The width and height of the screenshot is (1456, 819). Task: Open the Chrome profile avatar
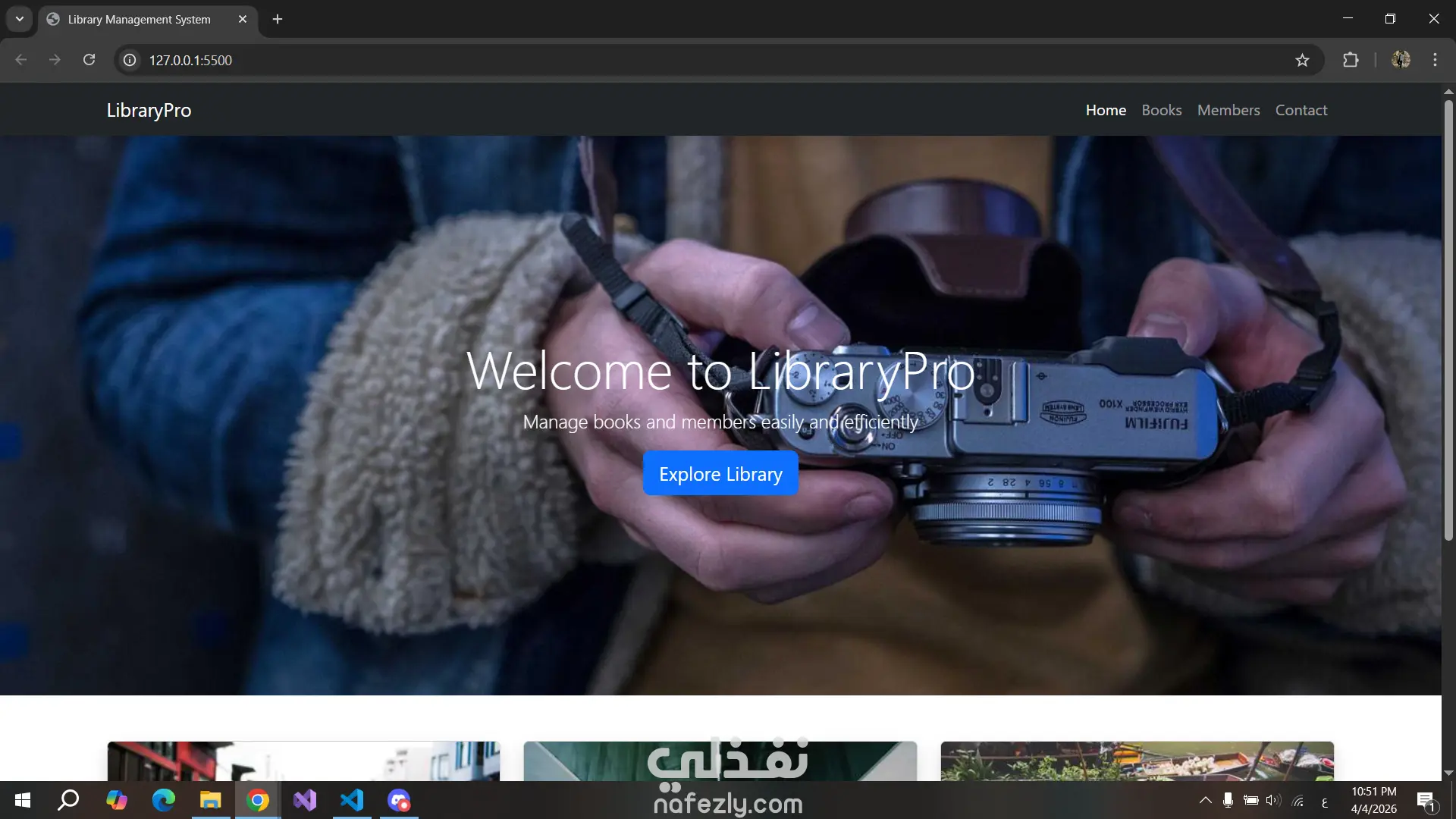pos(1401,60)
